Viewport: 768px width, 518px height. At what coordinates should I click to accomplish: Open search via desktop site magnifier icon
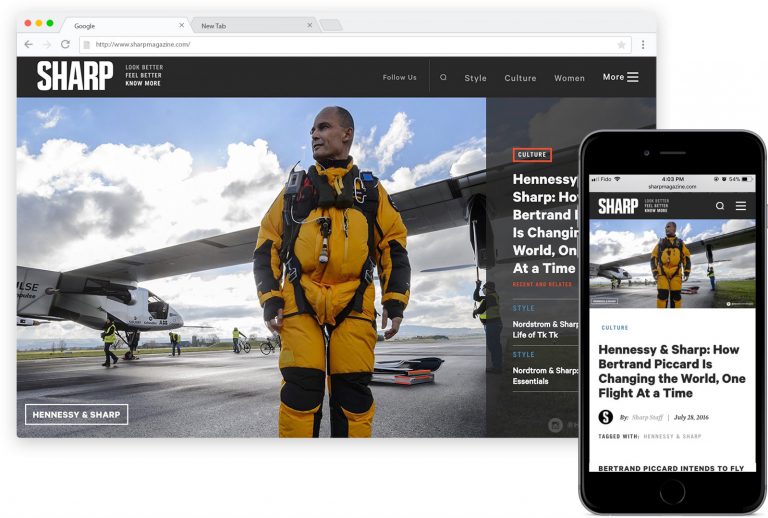tap(443, 77)
